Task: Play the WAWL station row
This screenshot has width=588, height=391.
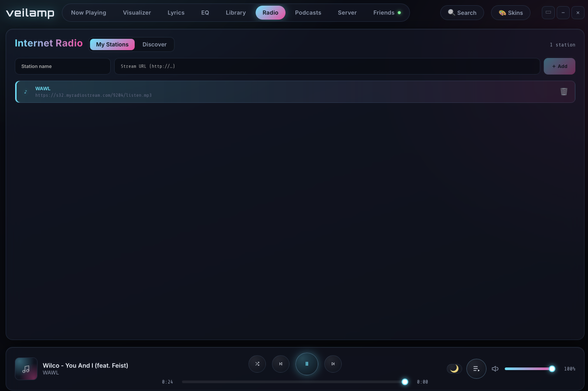Action: click(x=295, y=91)
